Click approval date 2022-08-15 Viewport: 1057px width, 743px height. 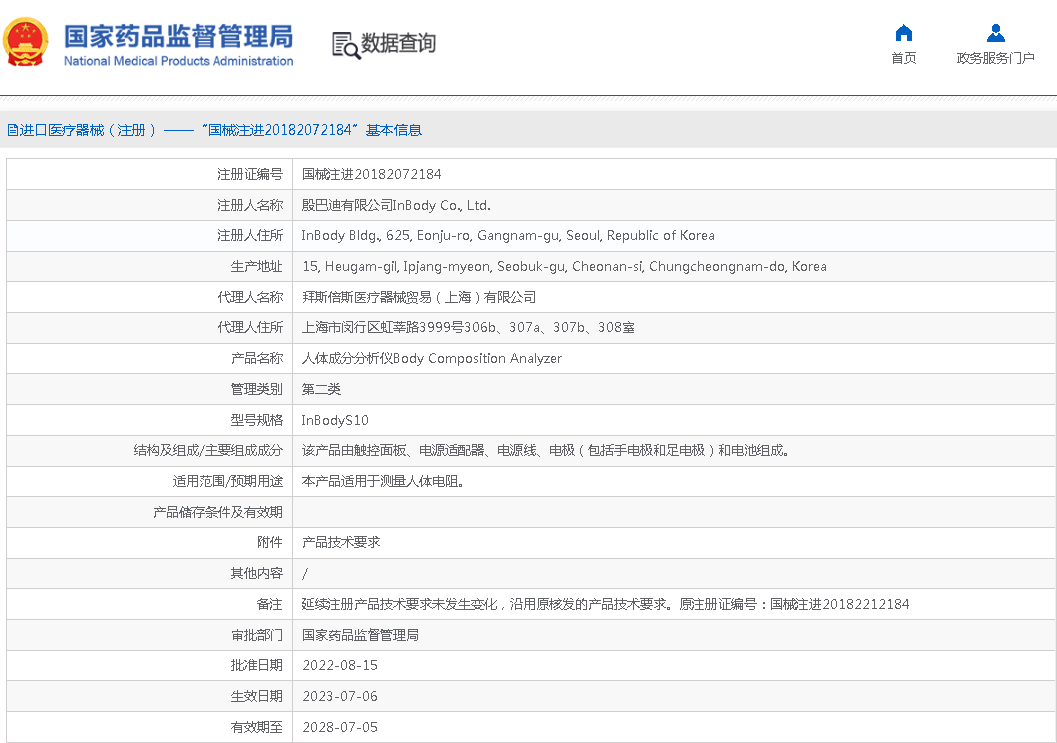click(x=340, y=665)
